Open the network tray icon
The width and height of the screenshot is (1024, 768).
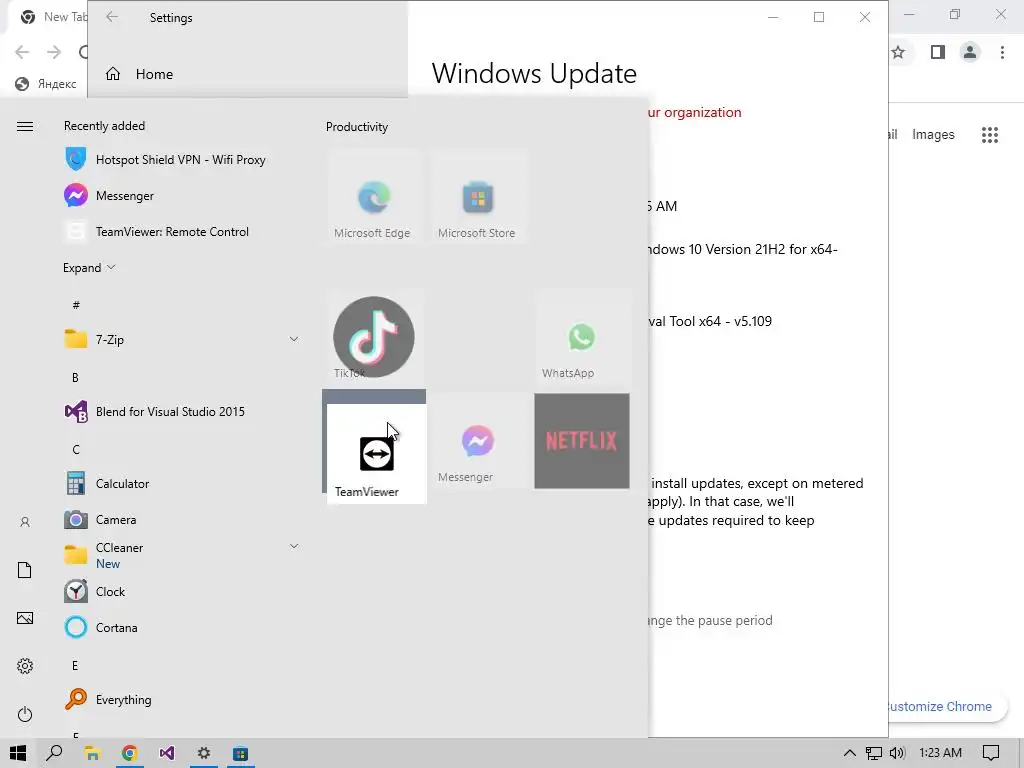pos(874,753)
